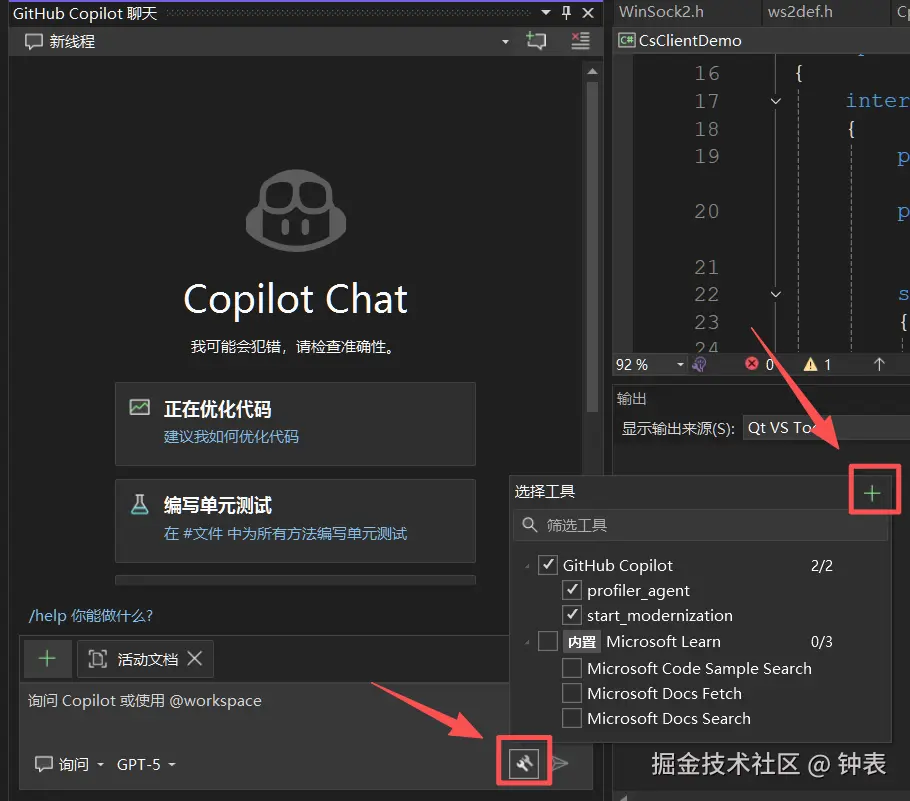Click the 新线程 thread title
The height and width of the screenshot is (801, 910).
(x=72, y=42)
